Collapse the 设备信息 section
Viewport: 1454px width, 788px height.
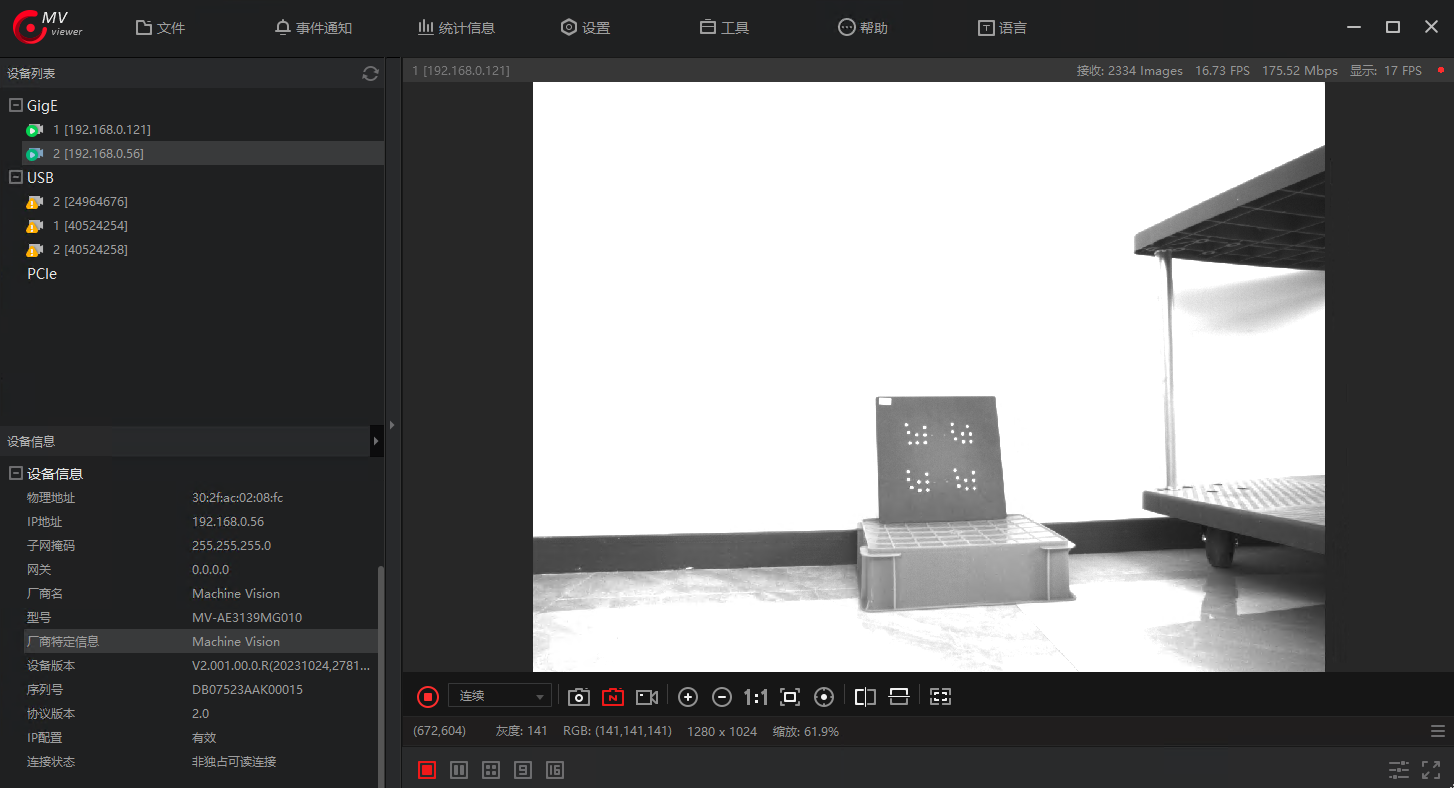14,473
